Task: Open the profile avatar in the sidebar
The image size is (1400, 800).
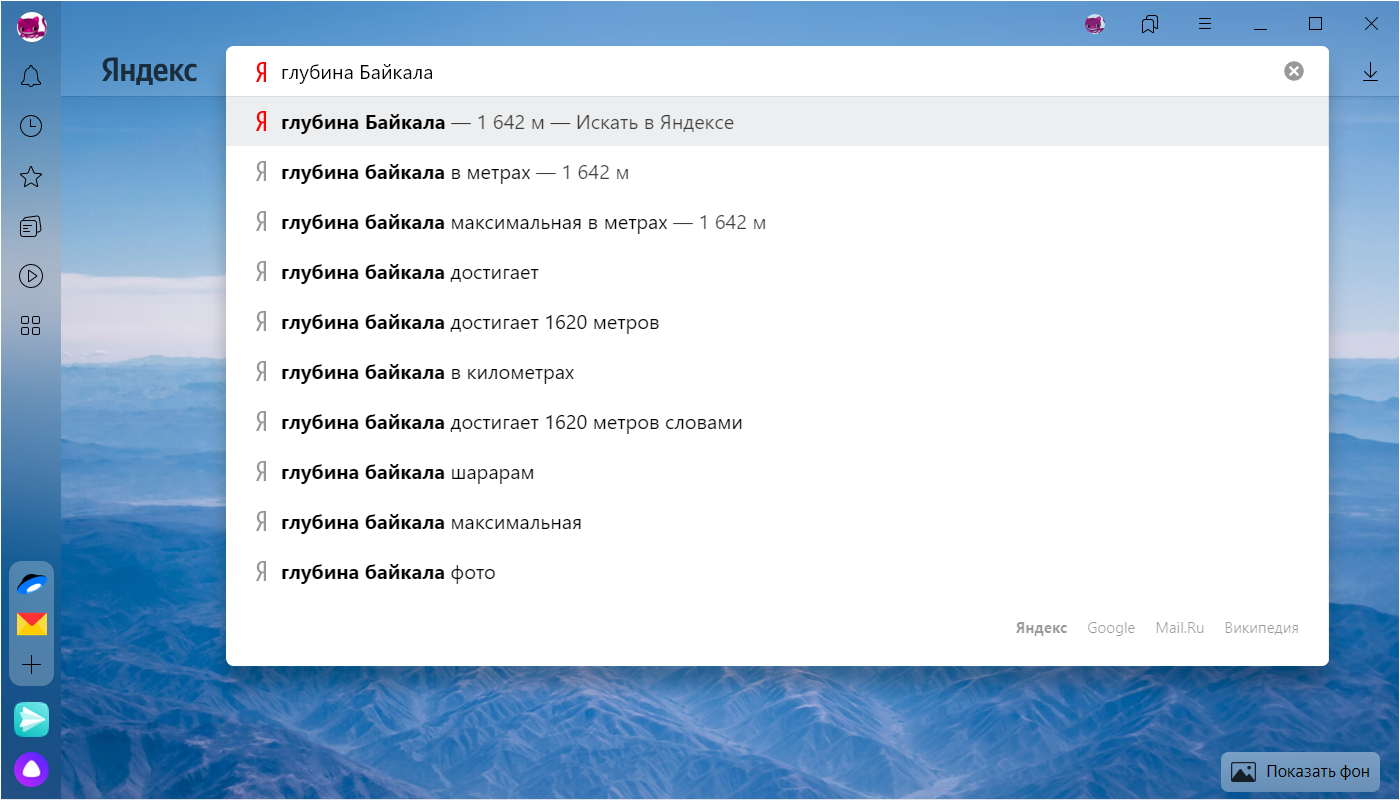Action: click(x=31, y=27)
